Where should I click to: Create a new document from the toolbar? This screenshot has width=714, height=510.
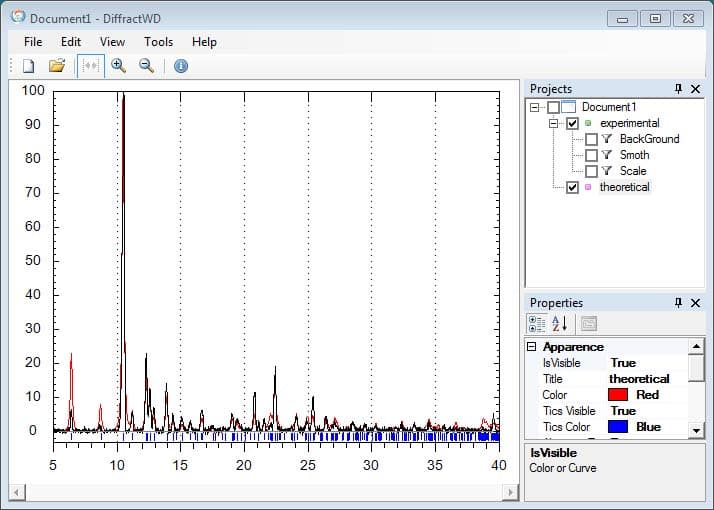(28, 66)
